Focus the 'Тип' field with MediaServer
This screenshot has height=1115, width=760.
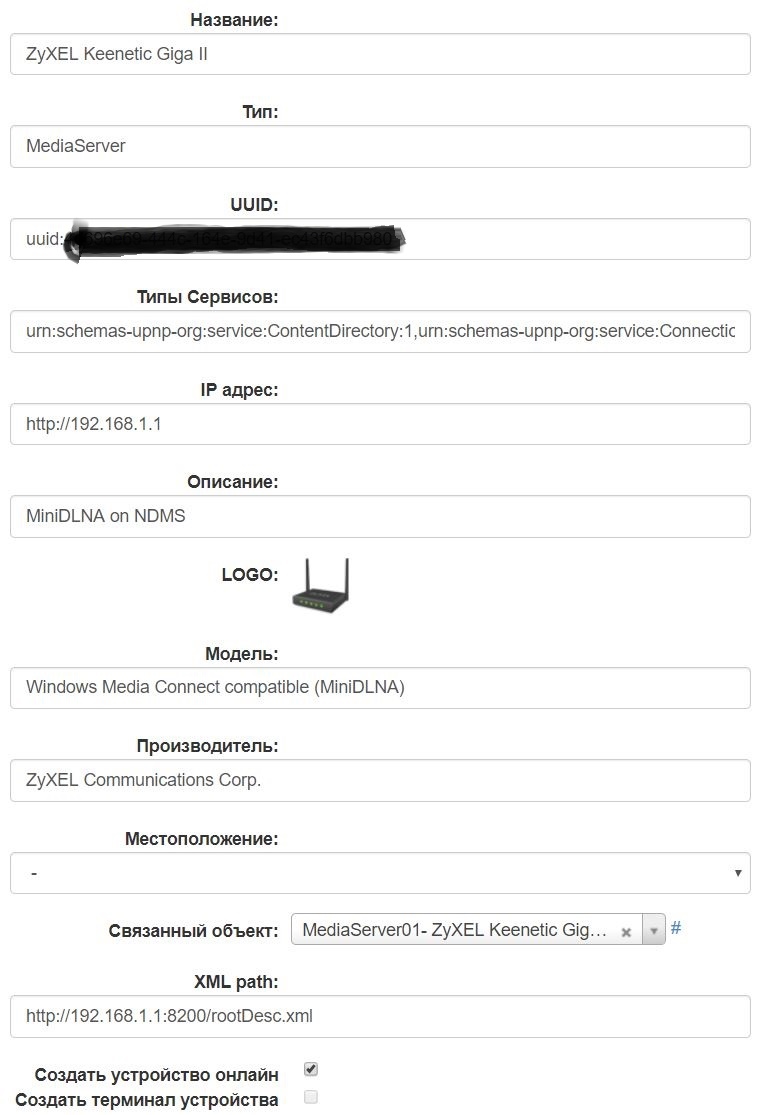coord(380,146)
